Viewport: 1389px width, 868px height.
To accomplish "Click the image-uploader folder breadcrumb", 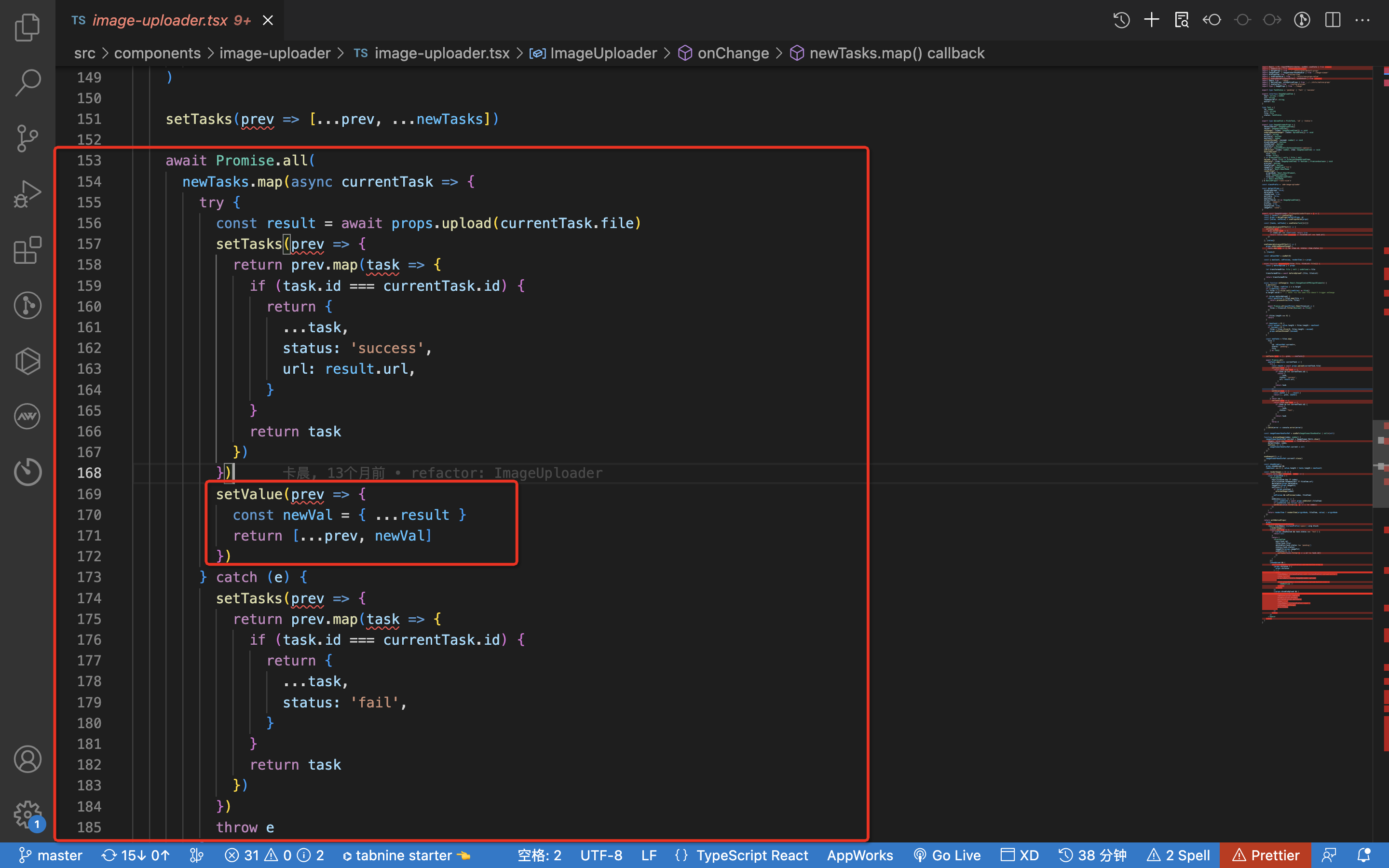I will [x=275, y=54].
